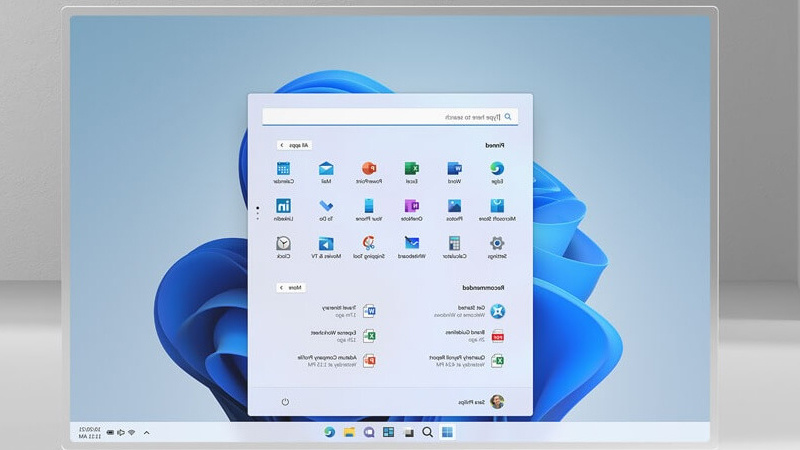Screen dimensions: 800x450
Task: Open File Explorer from the taskbar
Action: [349, 433]
